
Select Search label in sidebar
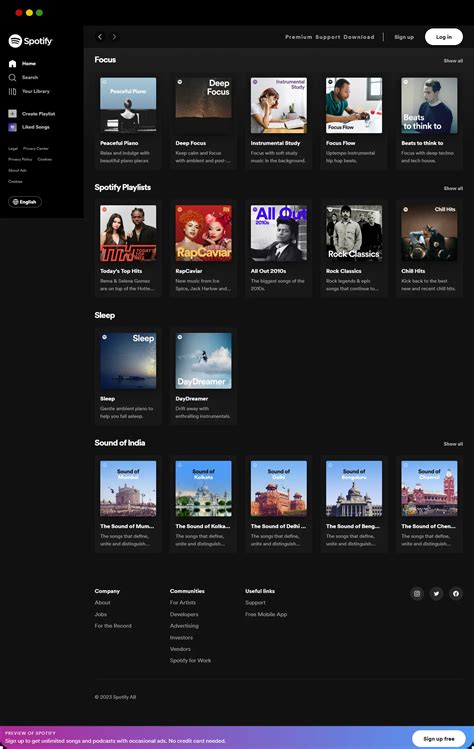(30, 77)
